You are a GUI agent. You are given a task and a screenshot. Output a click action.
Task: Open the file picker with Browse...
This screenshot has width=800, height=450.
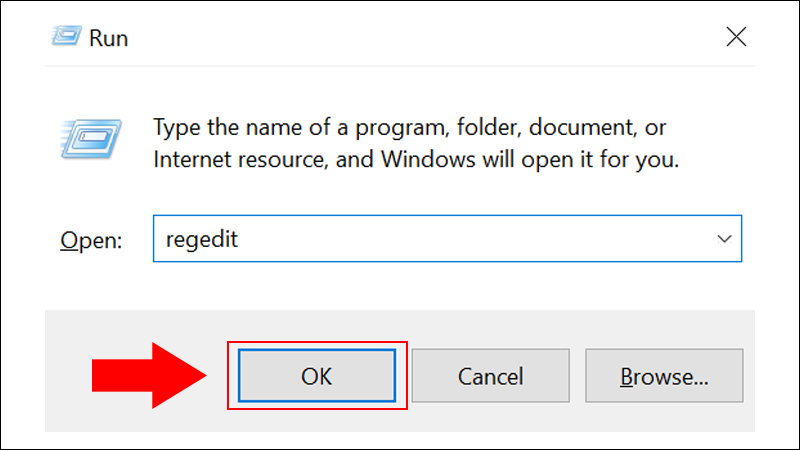664,376
